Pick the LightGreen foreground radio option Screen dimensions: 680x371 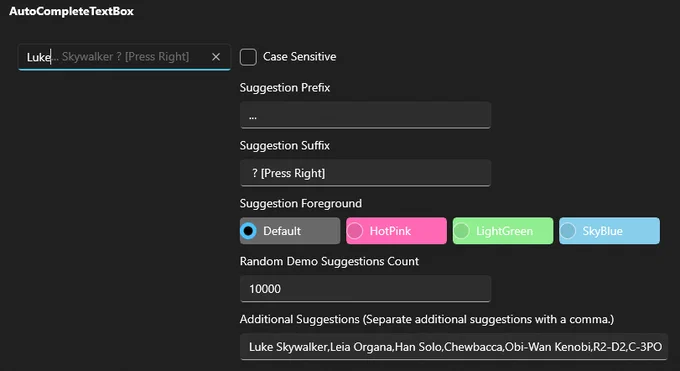coord(503,231)
